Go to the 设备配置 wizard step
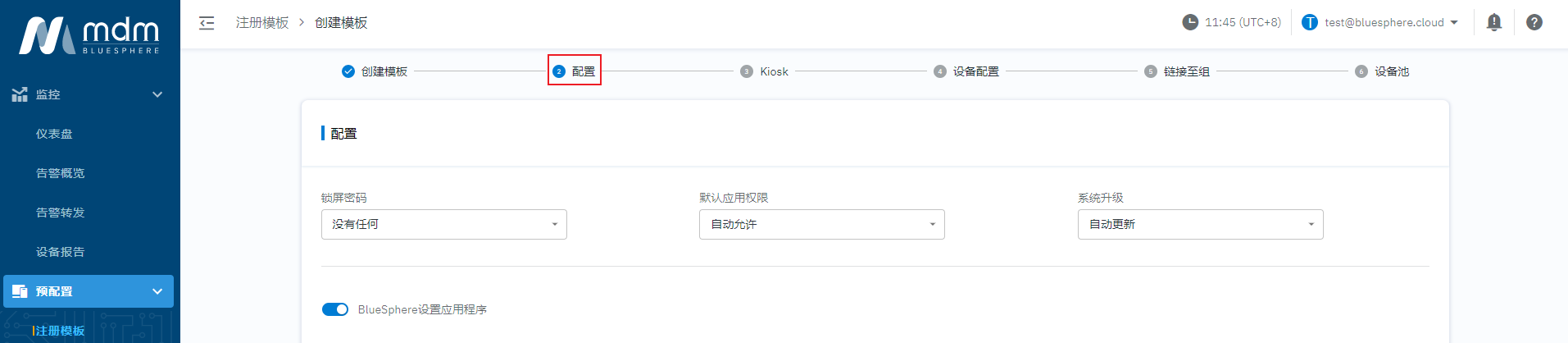This screenshot has height=343, width=1568. point(975,71)
